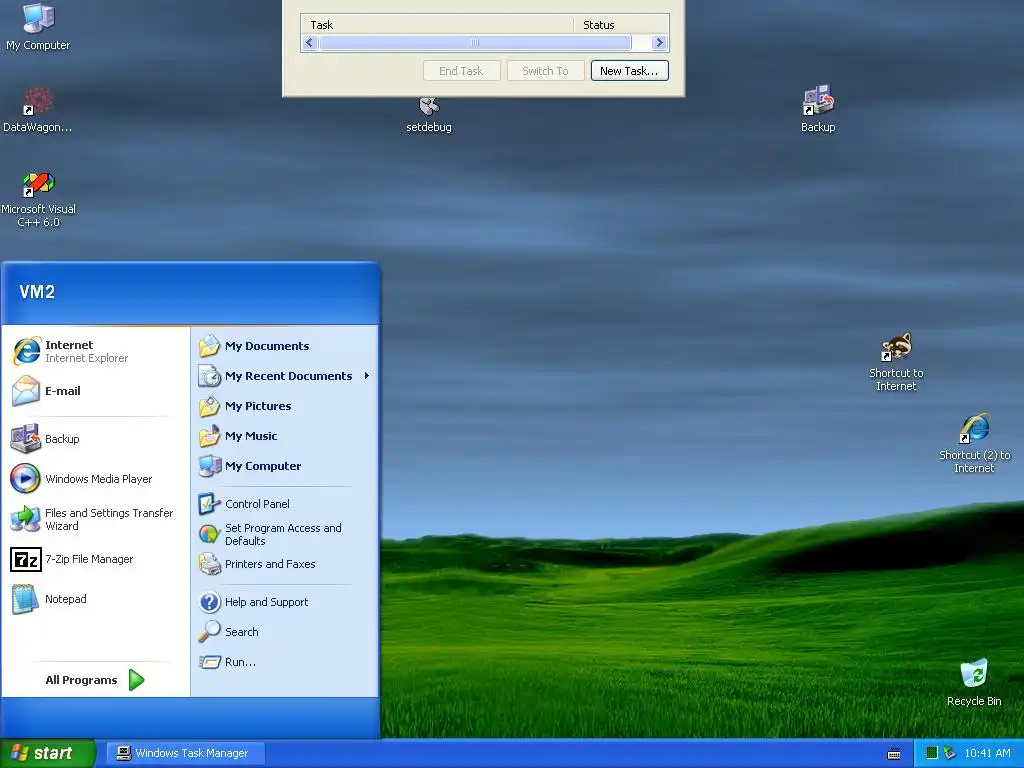Viewport: 1024px width, 768px height.
Task: Launch Internet Explorer from Start menu
Action: 95,351
